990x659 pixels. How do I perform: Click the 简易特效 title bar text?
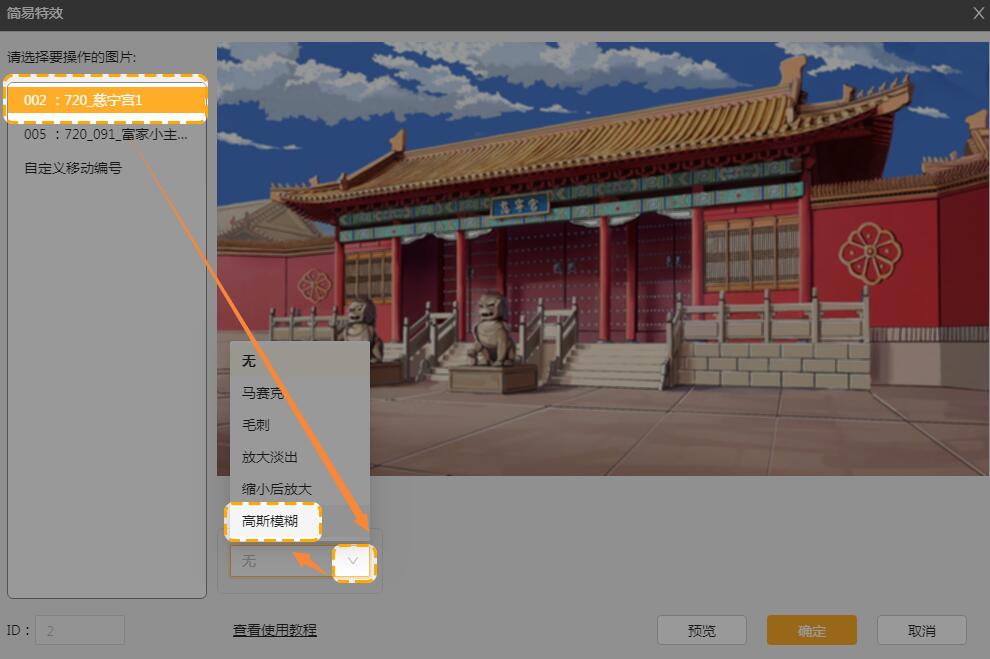click(35, 13)
